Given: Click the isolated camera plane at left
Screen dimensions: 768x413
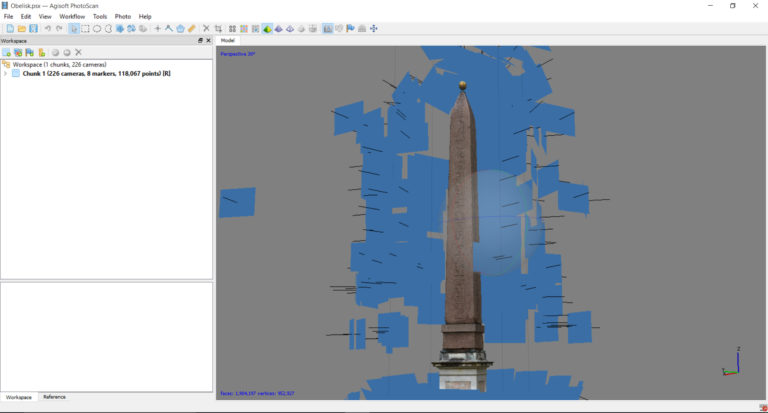Looking at the screenshot, I should [237, 202].
